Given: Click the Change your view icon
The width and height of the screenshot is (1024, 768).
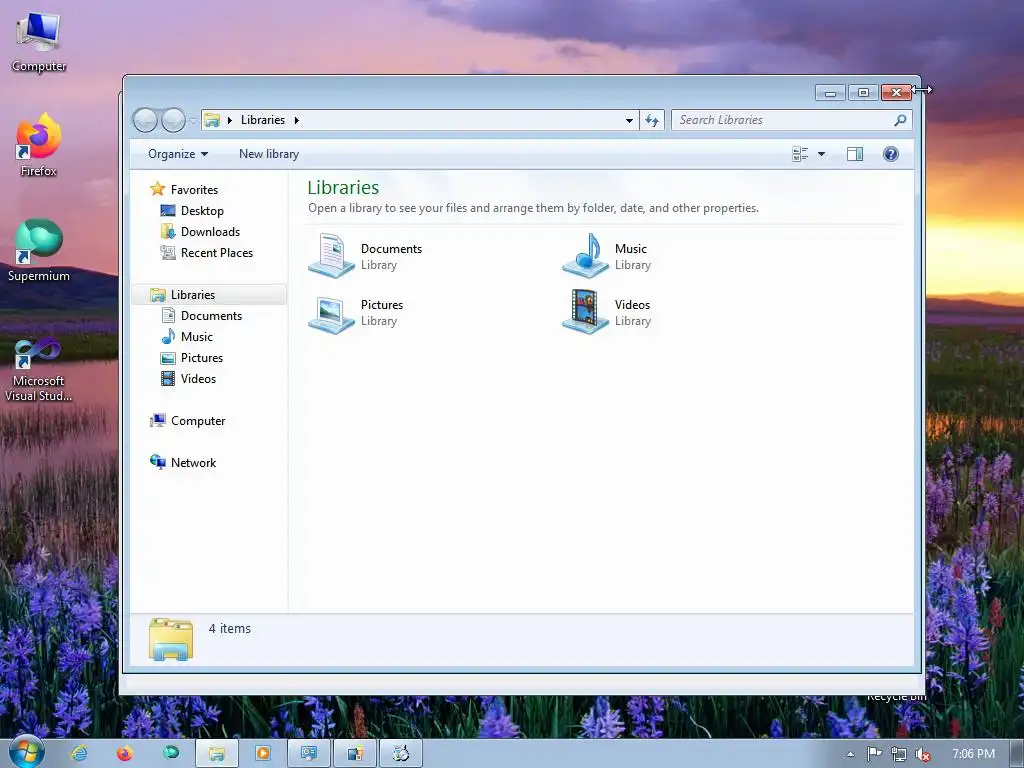Looking at the screenshot, I should (x=800, y=154).
